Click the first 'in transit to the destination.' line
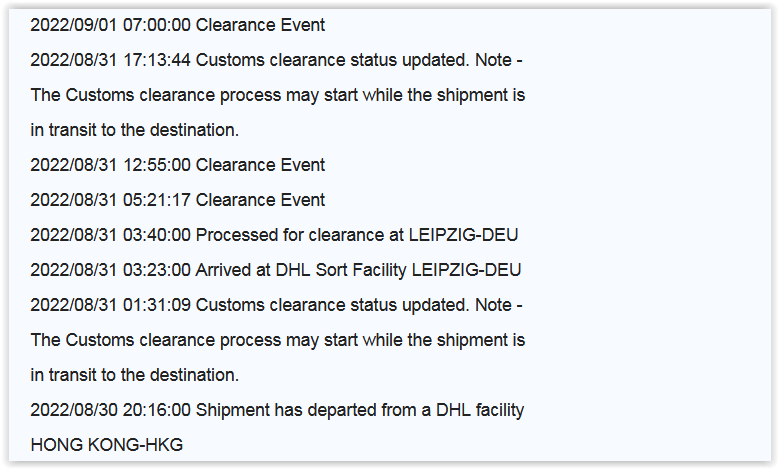Screen dimensions: 779x469 [135, 130]
